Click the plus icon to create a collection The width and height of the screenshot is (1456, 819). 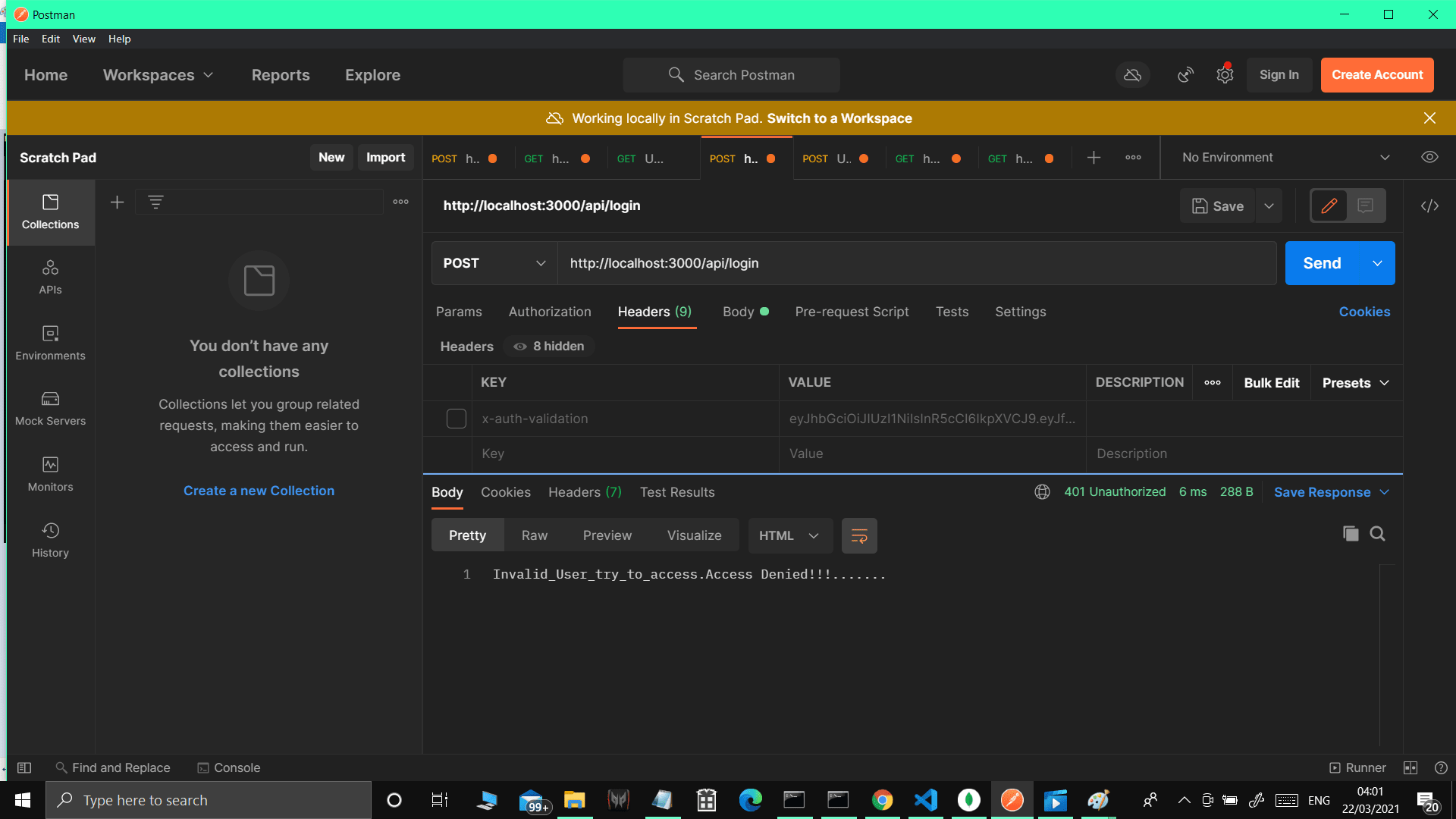tap(117, 202)
